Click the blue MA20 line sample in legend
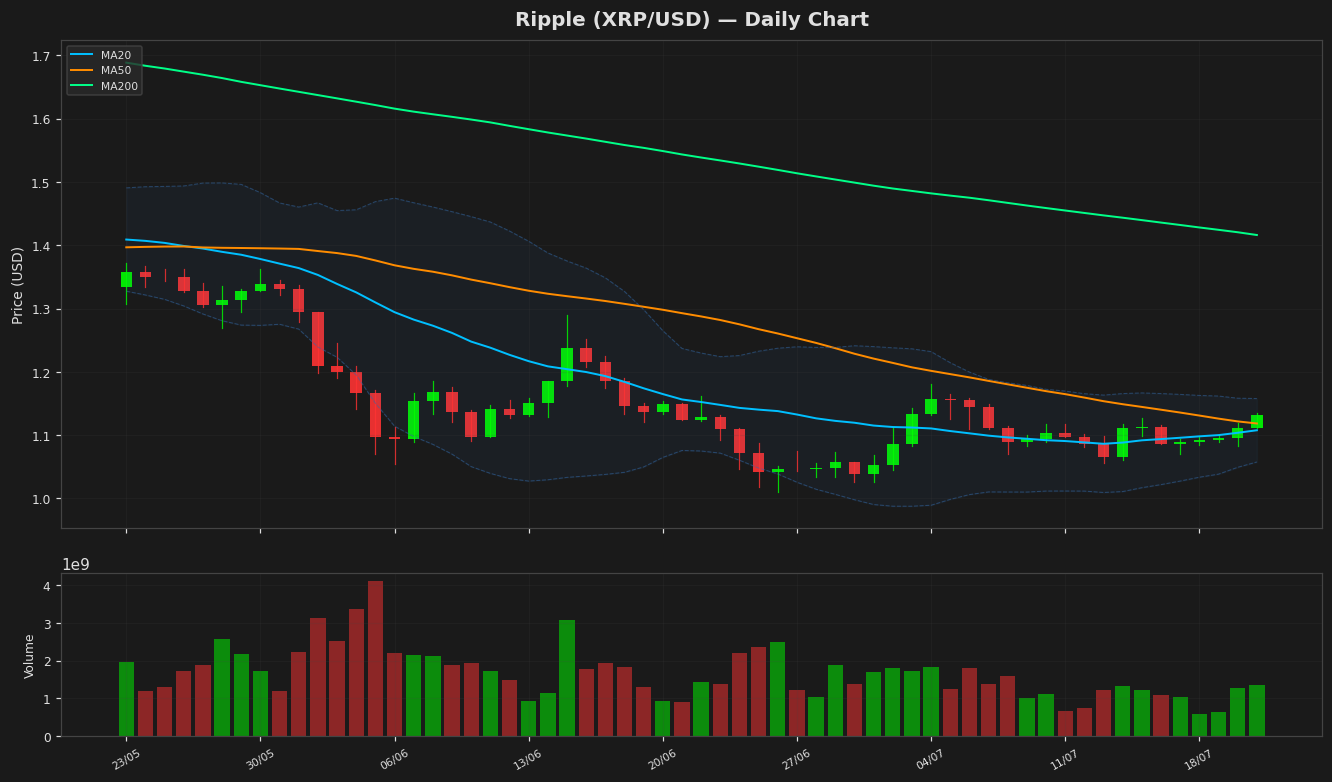The image size is (1332, 782). (83, 56)
